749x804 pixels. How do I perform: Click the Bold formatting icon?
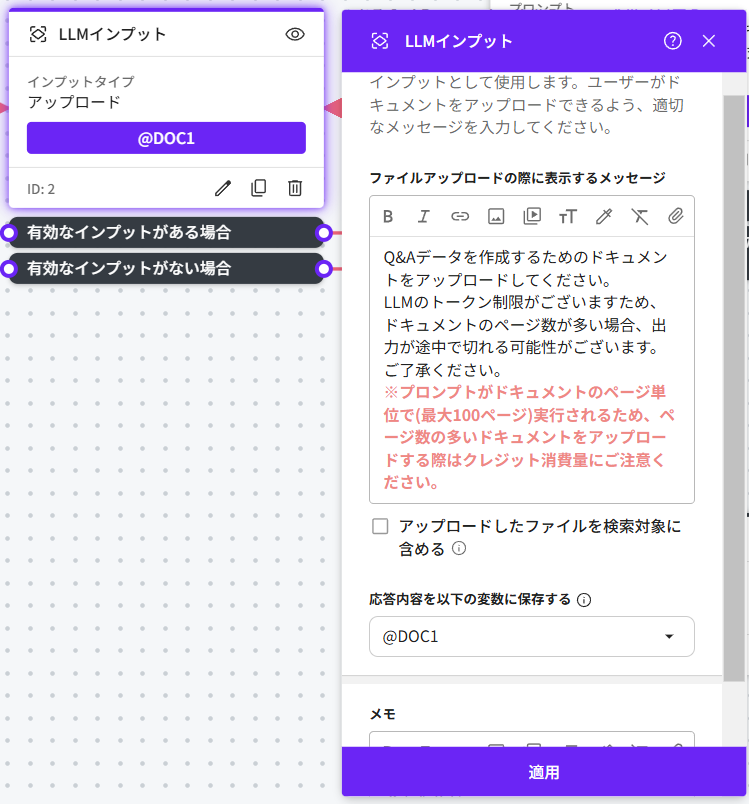point(388,216)
